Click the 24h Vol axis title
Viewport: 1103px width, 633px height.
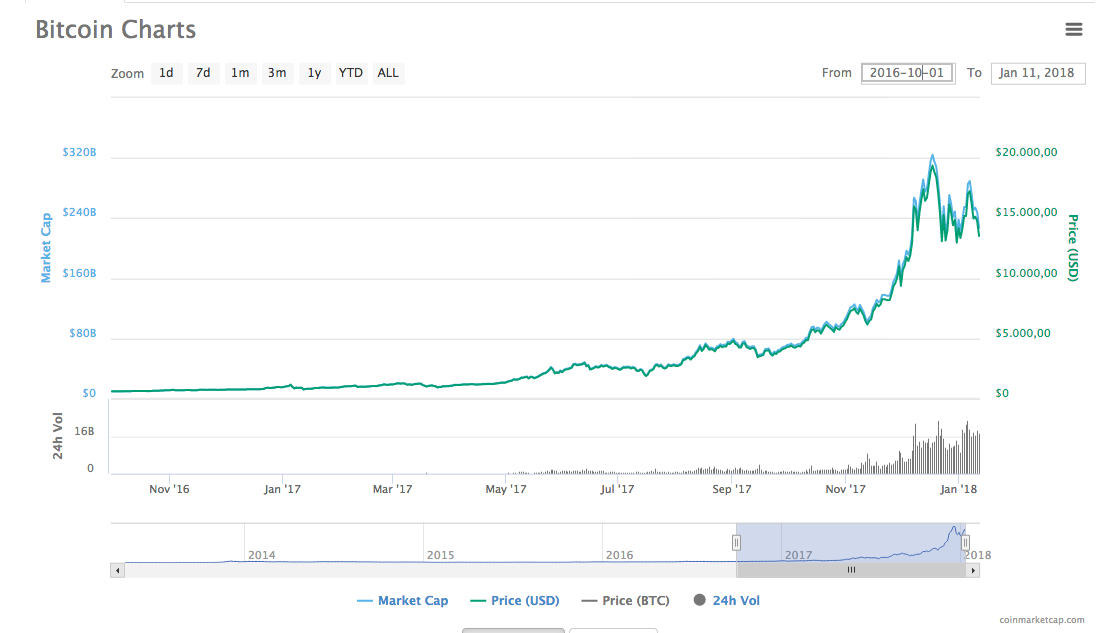[58, 436]
